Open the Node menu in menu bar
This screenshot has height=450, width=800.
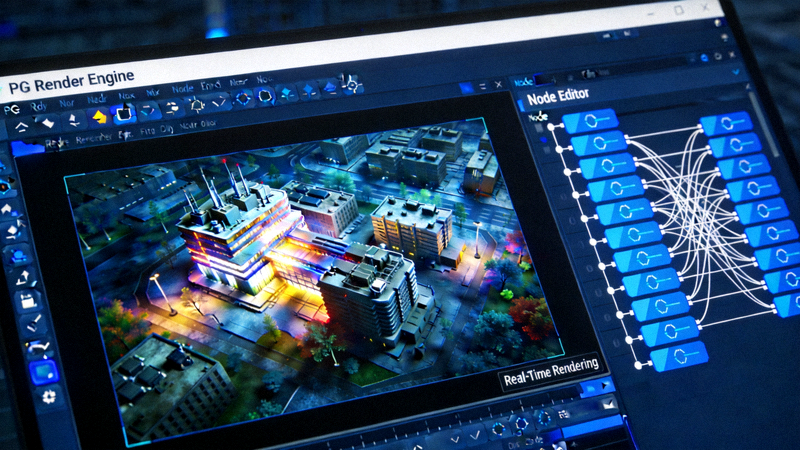(182, 89)
